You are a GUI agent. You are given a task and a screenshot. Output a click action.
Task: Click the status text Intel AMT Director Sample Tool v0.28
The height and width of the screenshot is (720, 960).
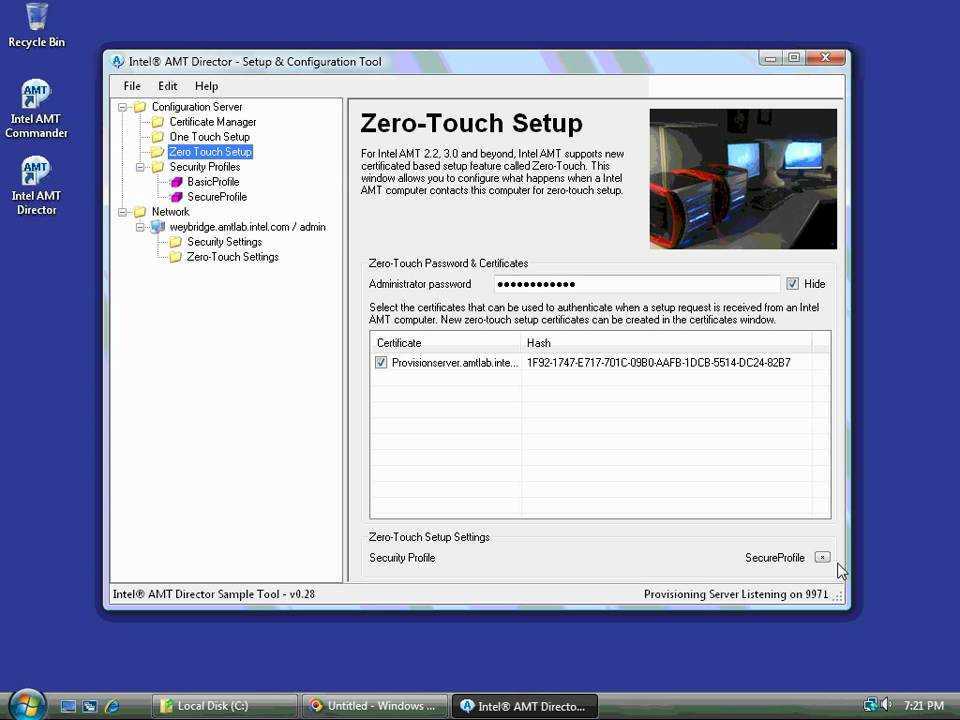(214, 594)
